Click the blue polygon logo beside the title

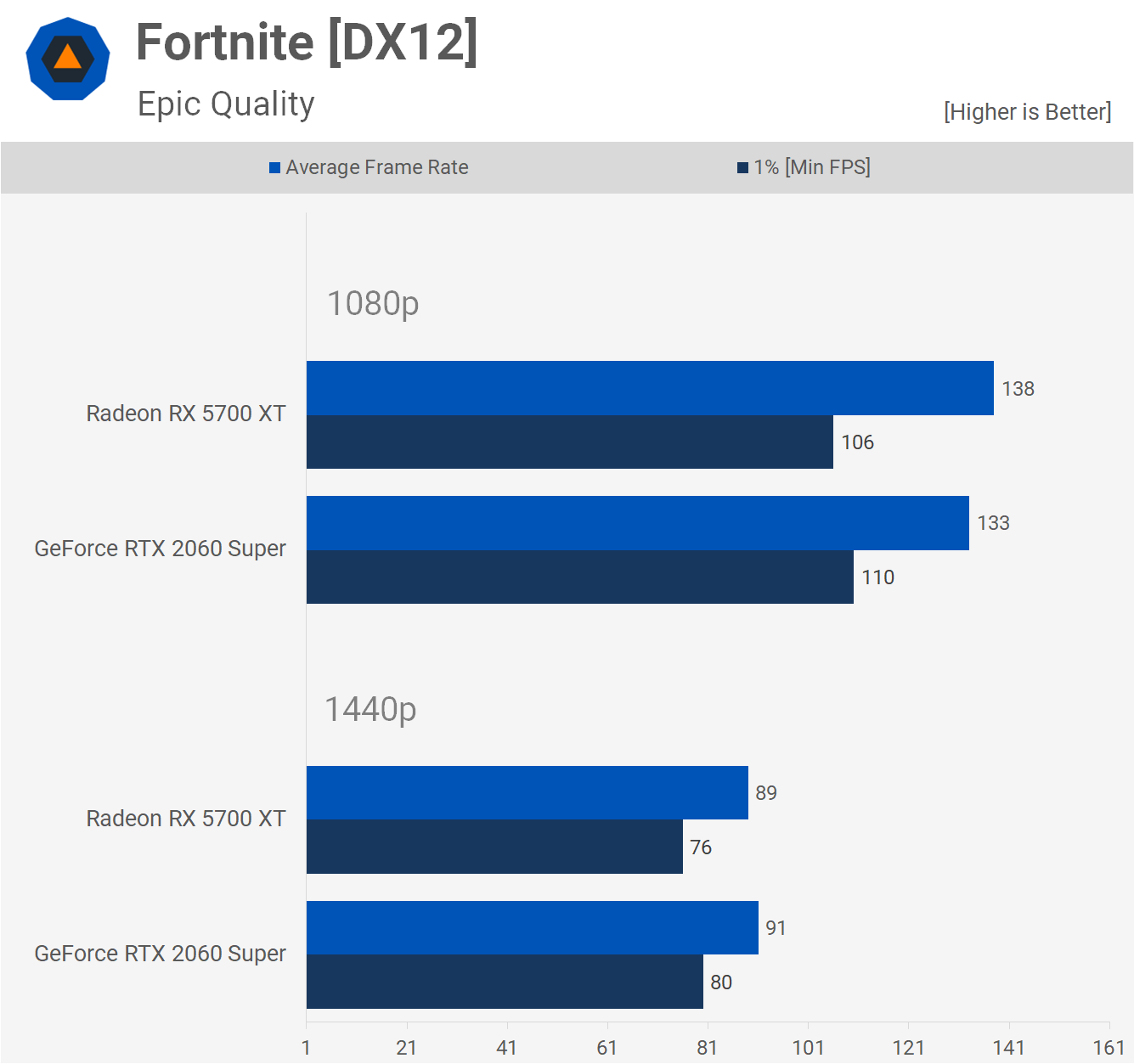tap(68, 59)
